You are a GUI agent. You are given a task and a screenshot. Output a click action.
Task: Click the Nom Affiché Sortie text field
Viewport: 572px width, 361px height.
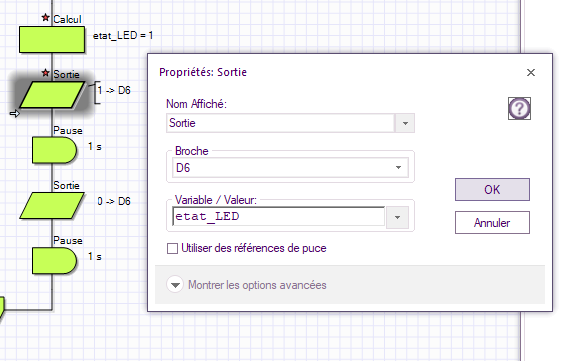point(280,123)
